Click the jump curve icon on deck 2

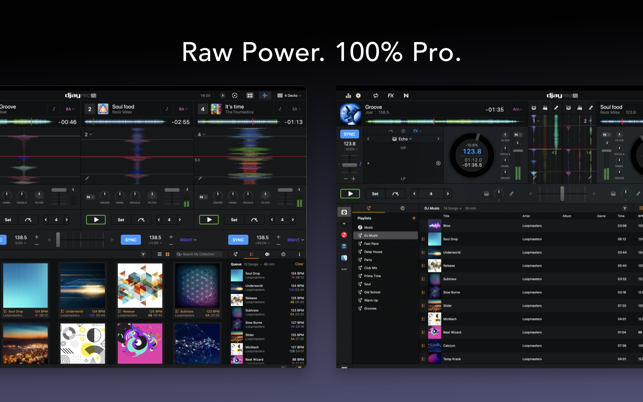(141, 220)
